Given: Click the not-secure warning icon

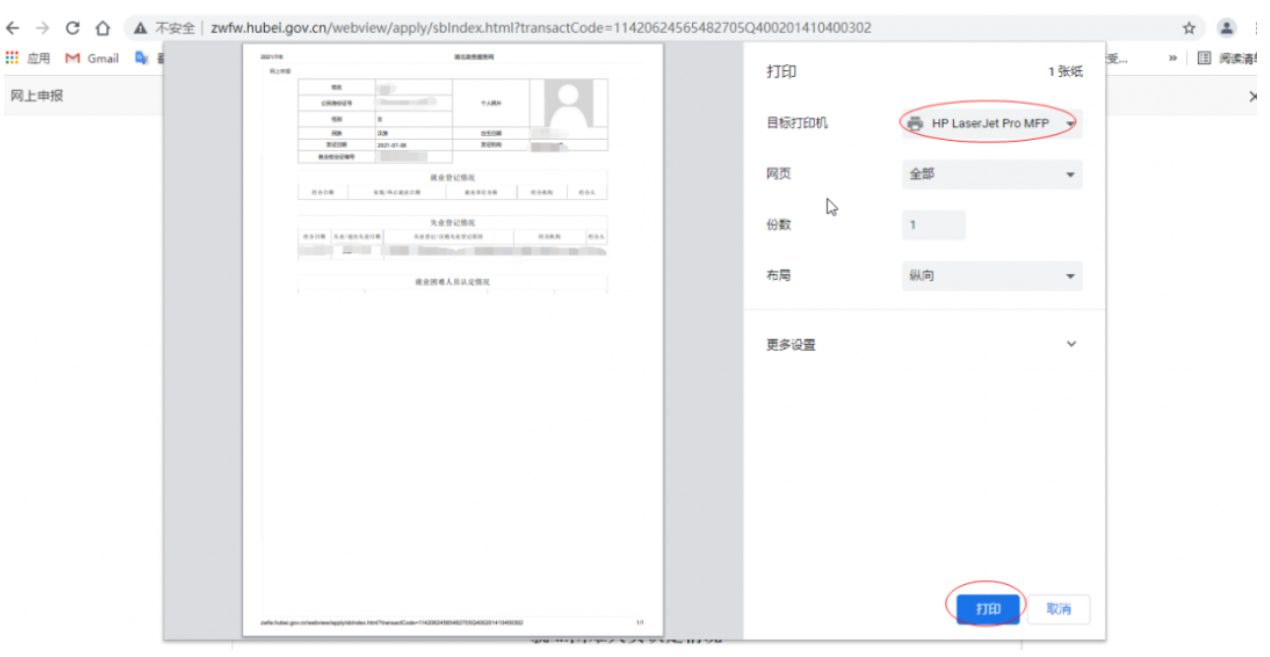Looking at the screenshot, I should (141, 28).
